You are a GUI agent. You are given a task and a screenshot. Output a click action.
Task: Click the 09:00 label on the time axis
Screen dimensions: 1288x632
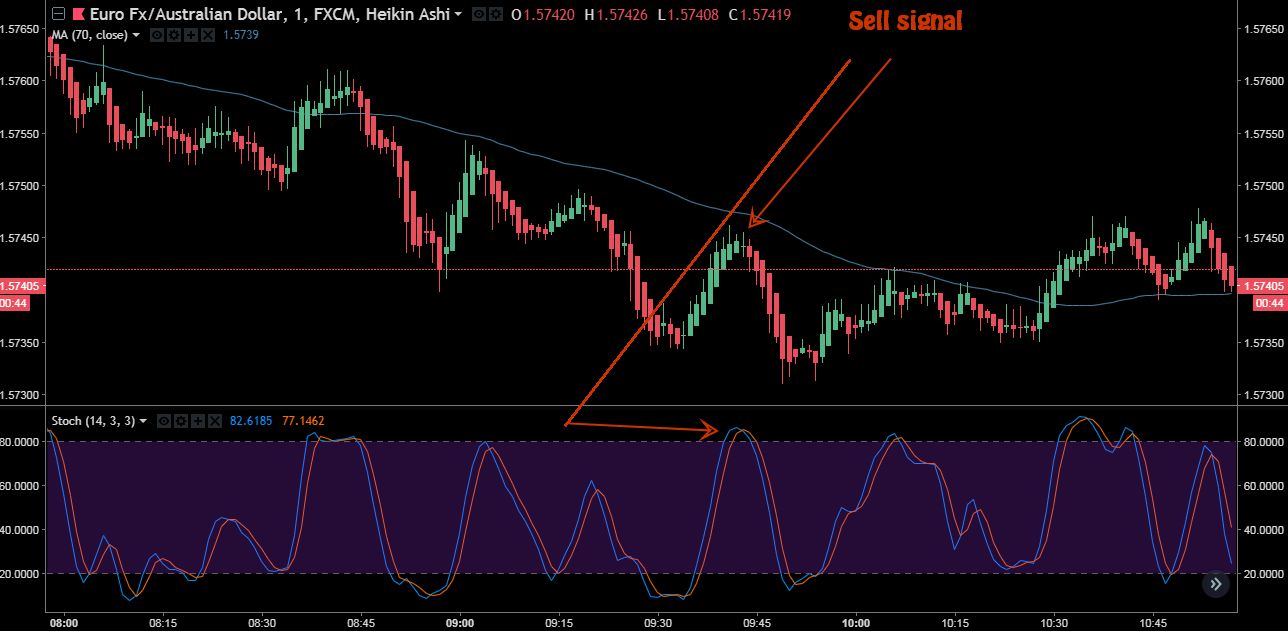460,622
